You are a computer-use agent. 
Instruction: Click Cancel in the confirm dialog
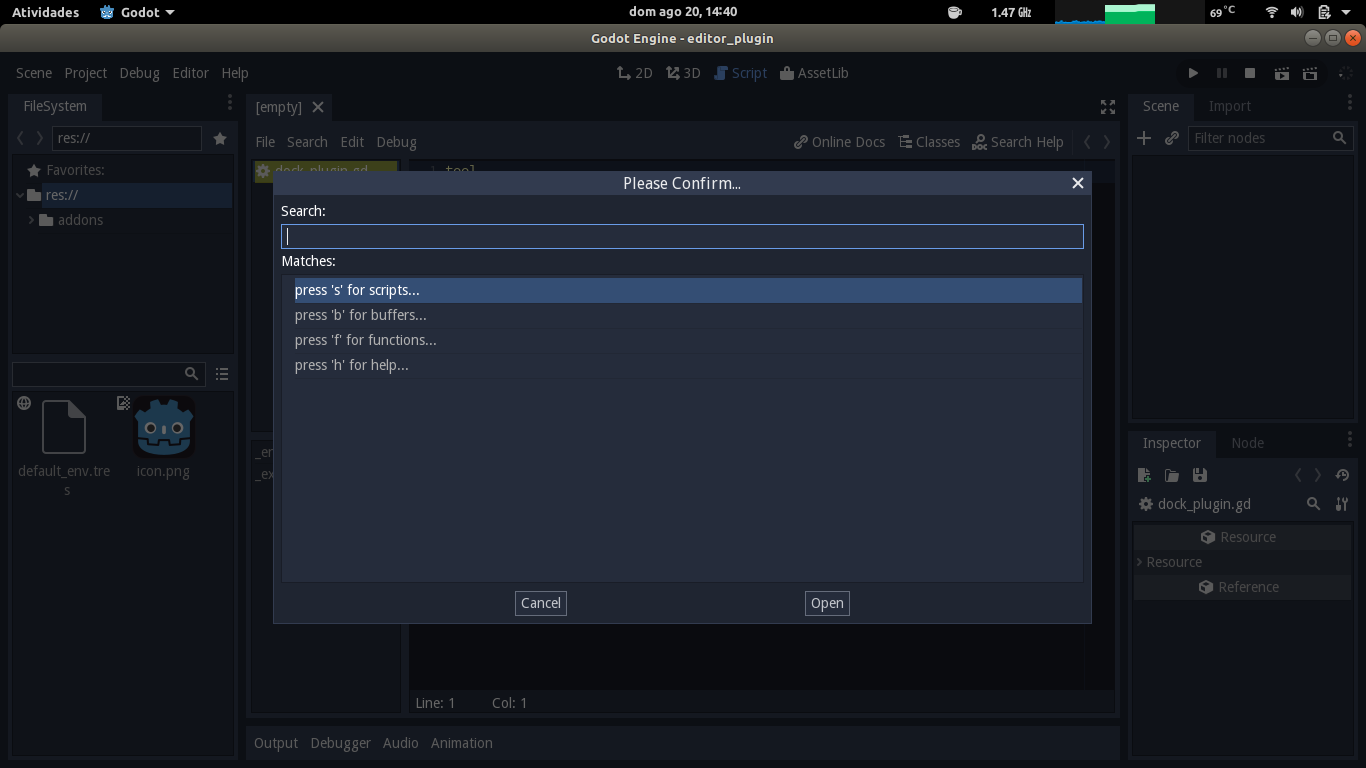(541, 603)
